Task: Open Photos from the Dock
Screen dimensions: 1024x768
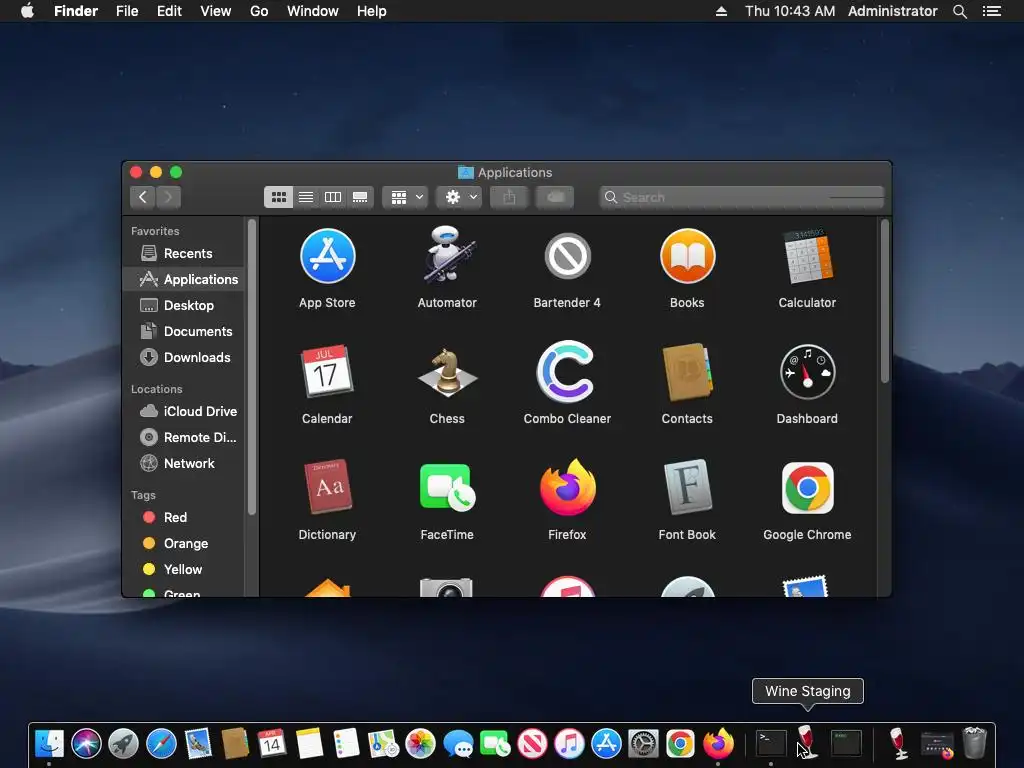Action: [421, 743]
